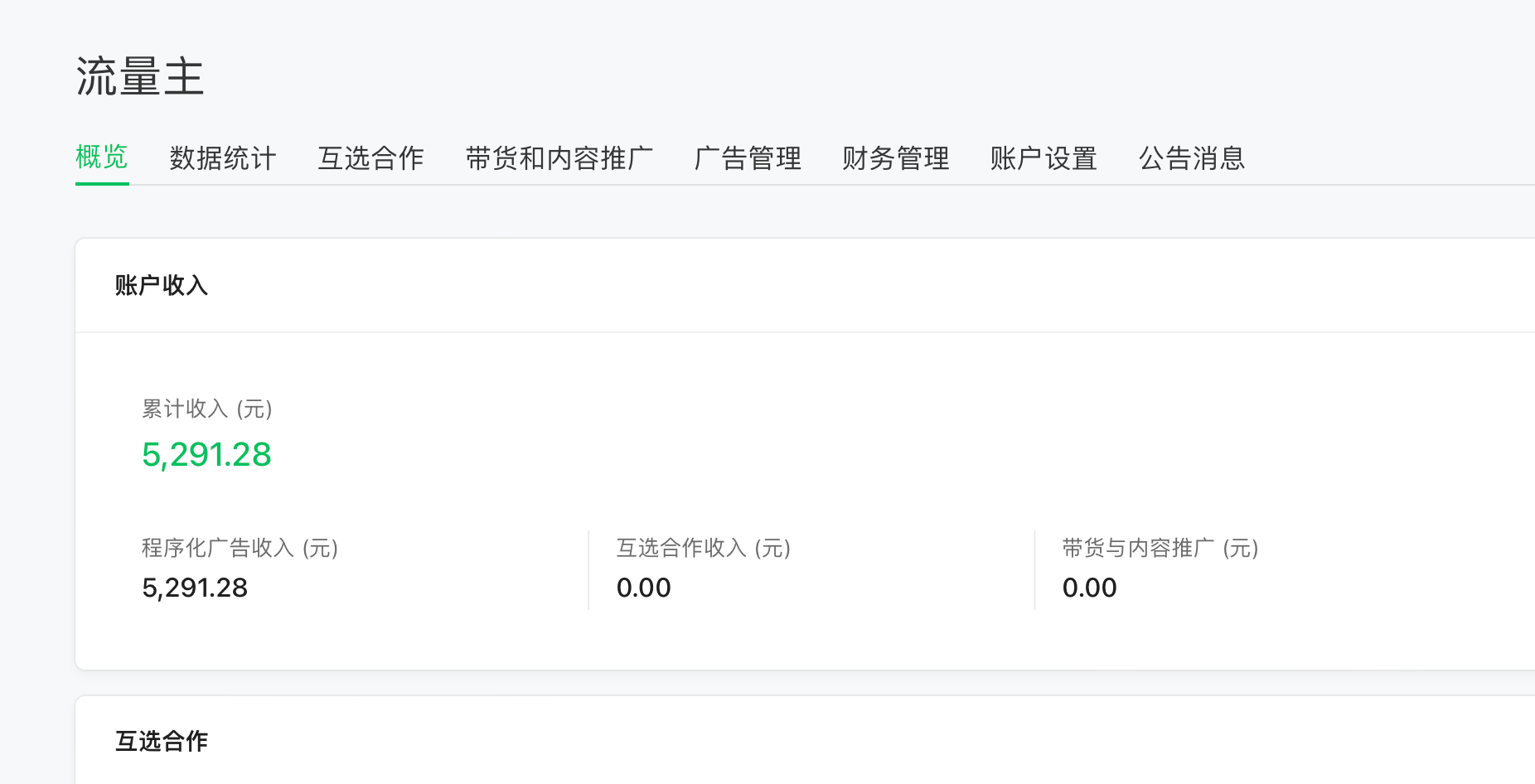The height and width of the screenshot is (784, 1535).
Task: Open the 广告管理 tab
Action: [748, 158]
